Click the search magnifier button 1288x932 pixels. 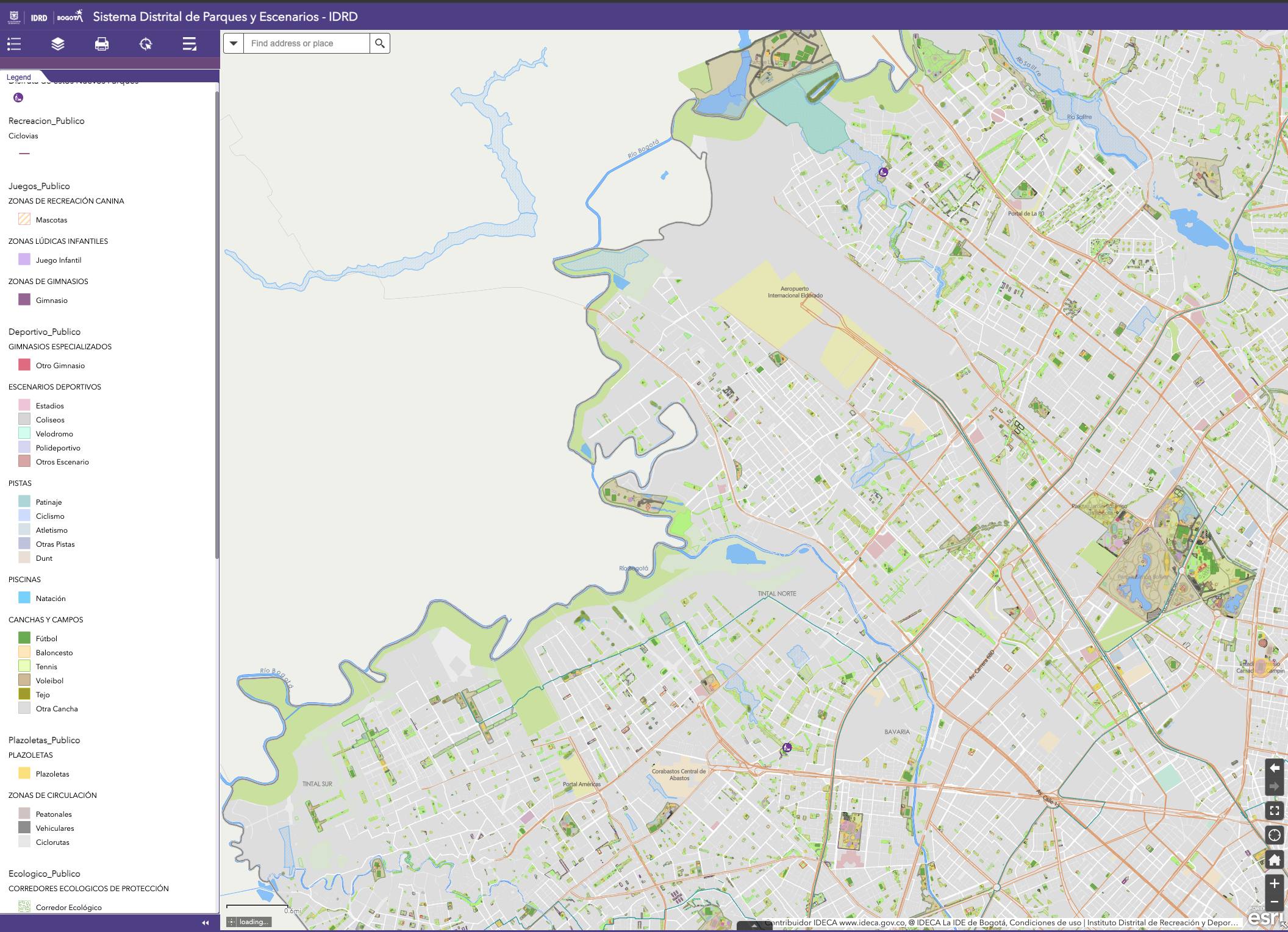click(380, 43)
